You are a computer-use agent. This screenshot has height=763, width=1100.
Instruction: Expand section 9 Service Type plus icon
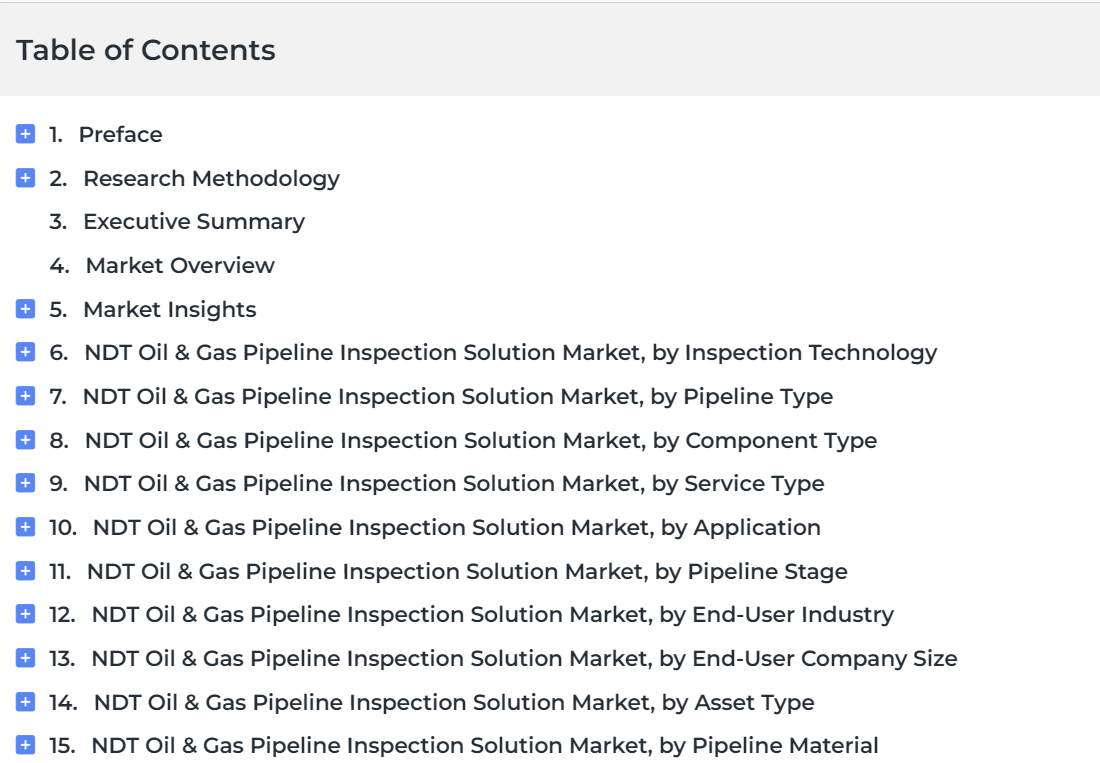tap(25, 482)
